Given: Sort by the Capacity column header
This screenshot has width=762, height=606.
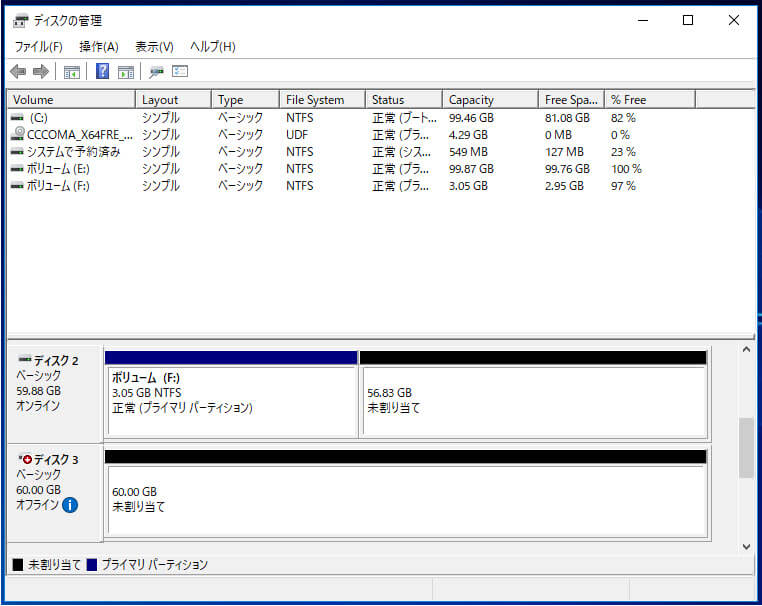Looking at the screenshot, I should (471, 100).
